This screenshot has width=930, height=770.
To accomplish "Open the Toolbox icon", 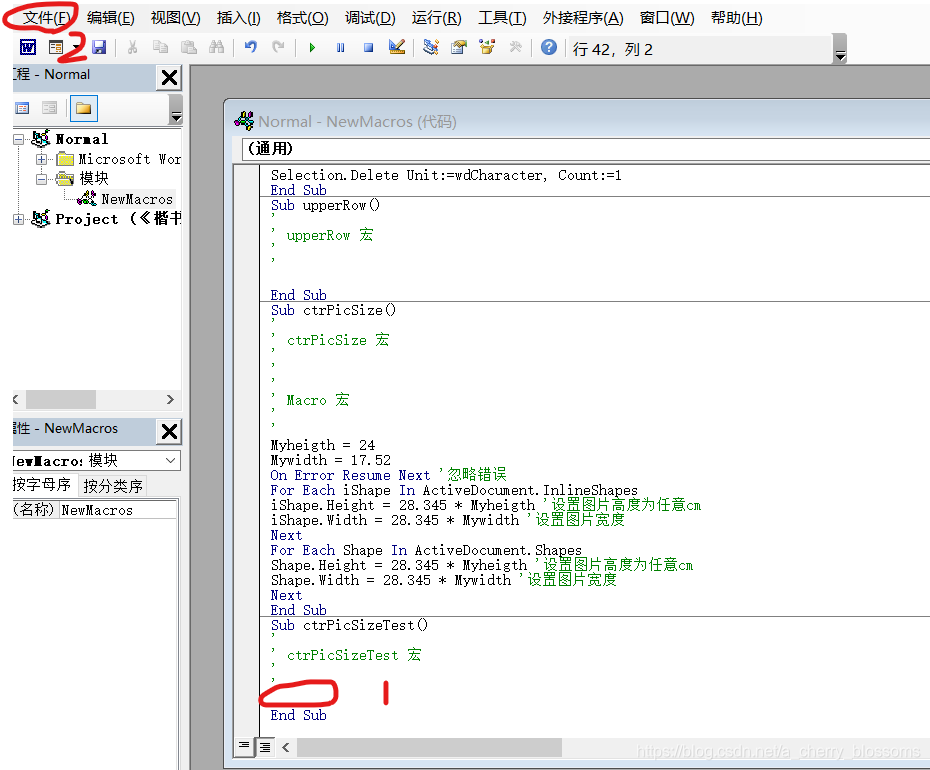I will click(x=515, y=47).
